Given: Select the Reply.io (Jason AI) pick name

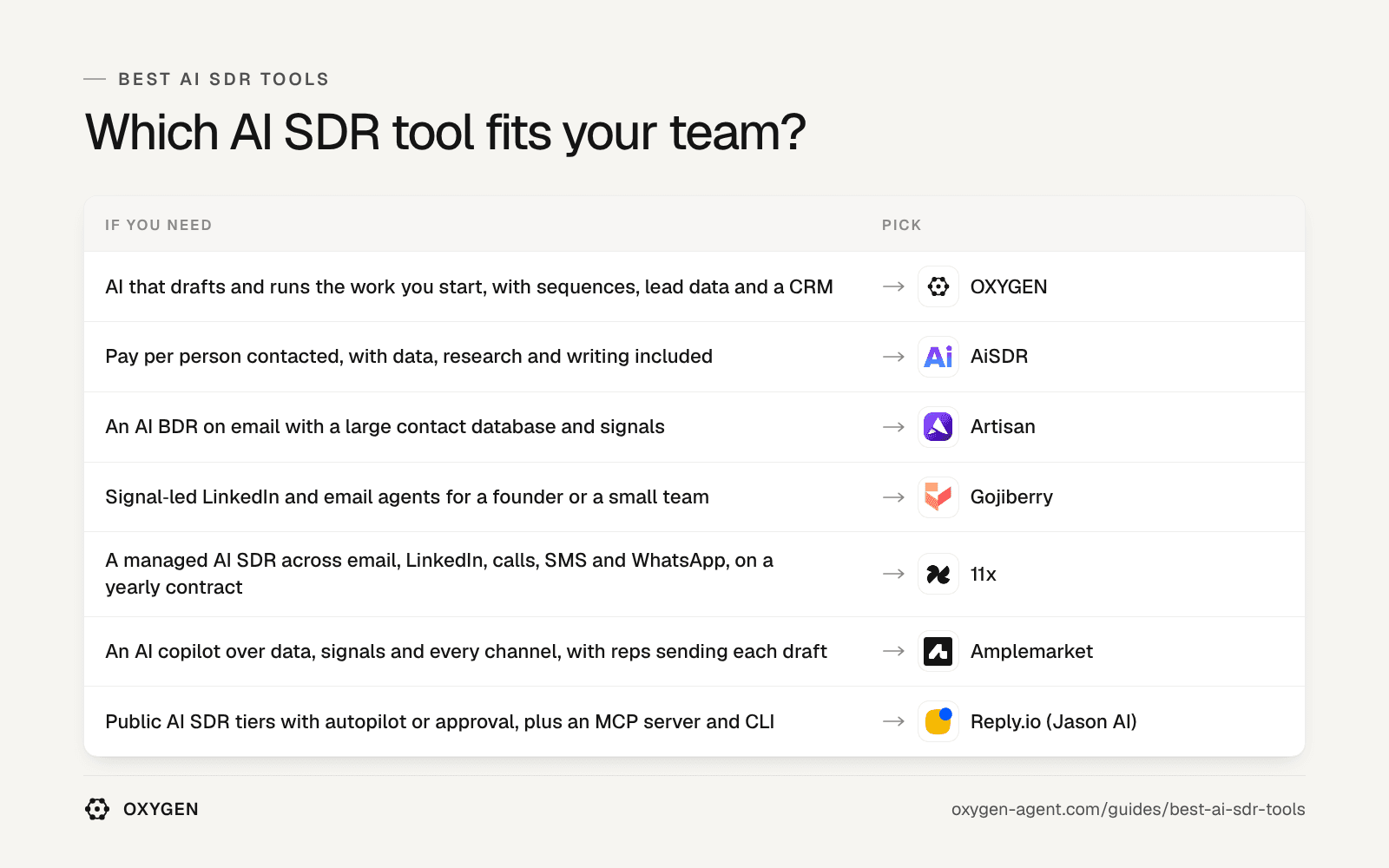Looking at the screenshot, I should (1054, 721).
